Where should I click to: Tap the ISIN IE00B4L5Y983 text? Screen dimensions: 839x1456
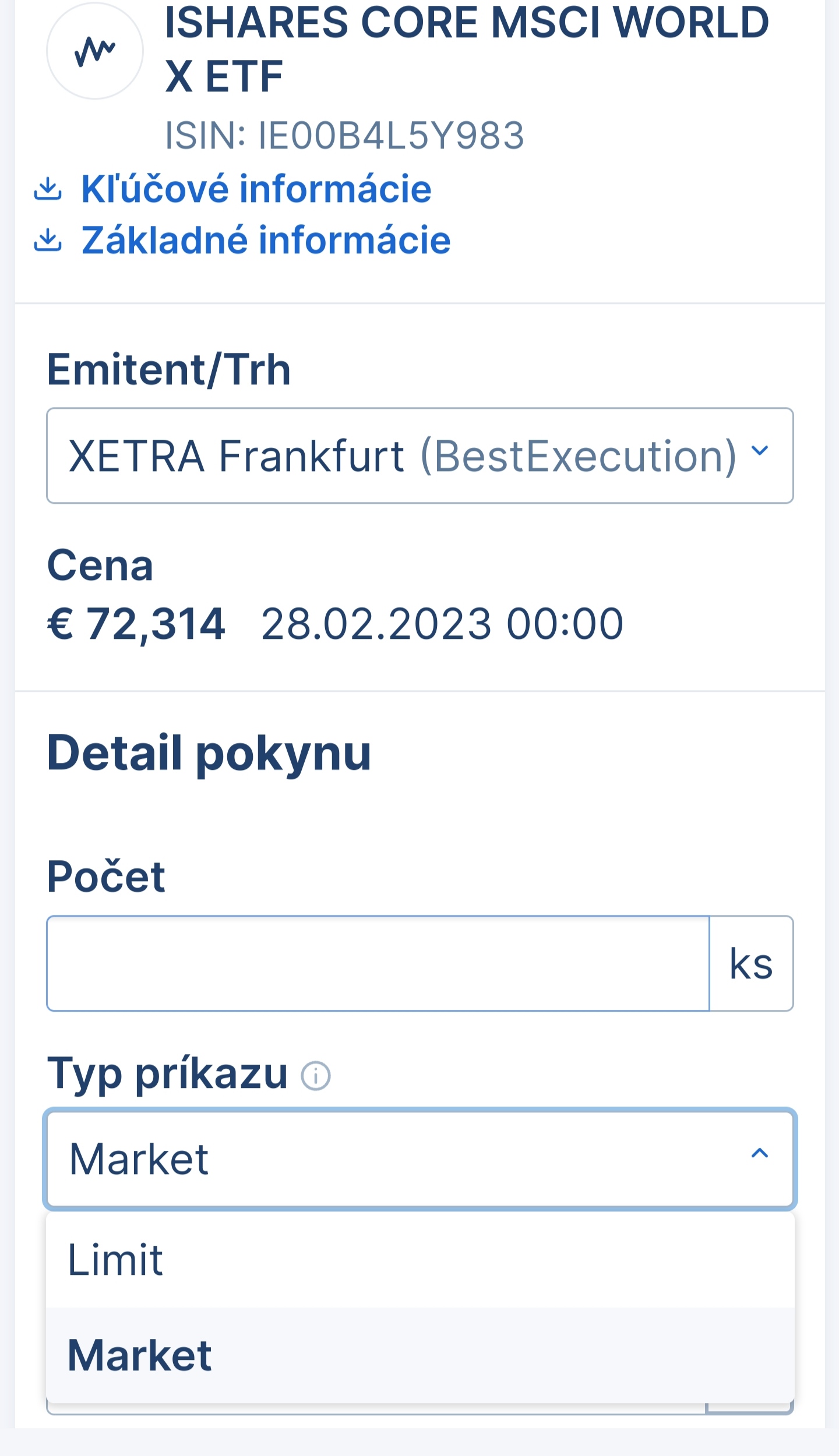pos(345,136)
